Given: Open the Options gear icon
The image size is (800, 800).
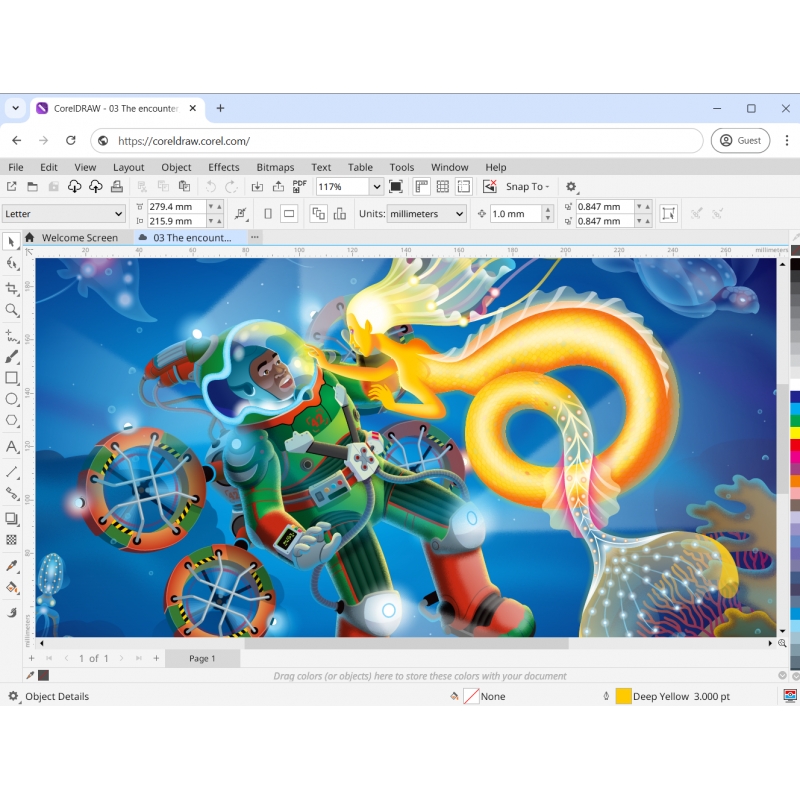Looking at the screenshot, I should click(x=571, y=187).
